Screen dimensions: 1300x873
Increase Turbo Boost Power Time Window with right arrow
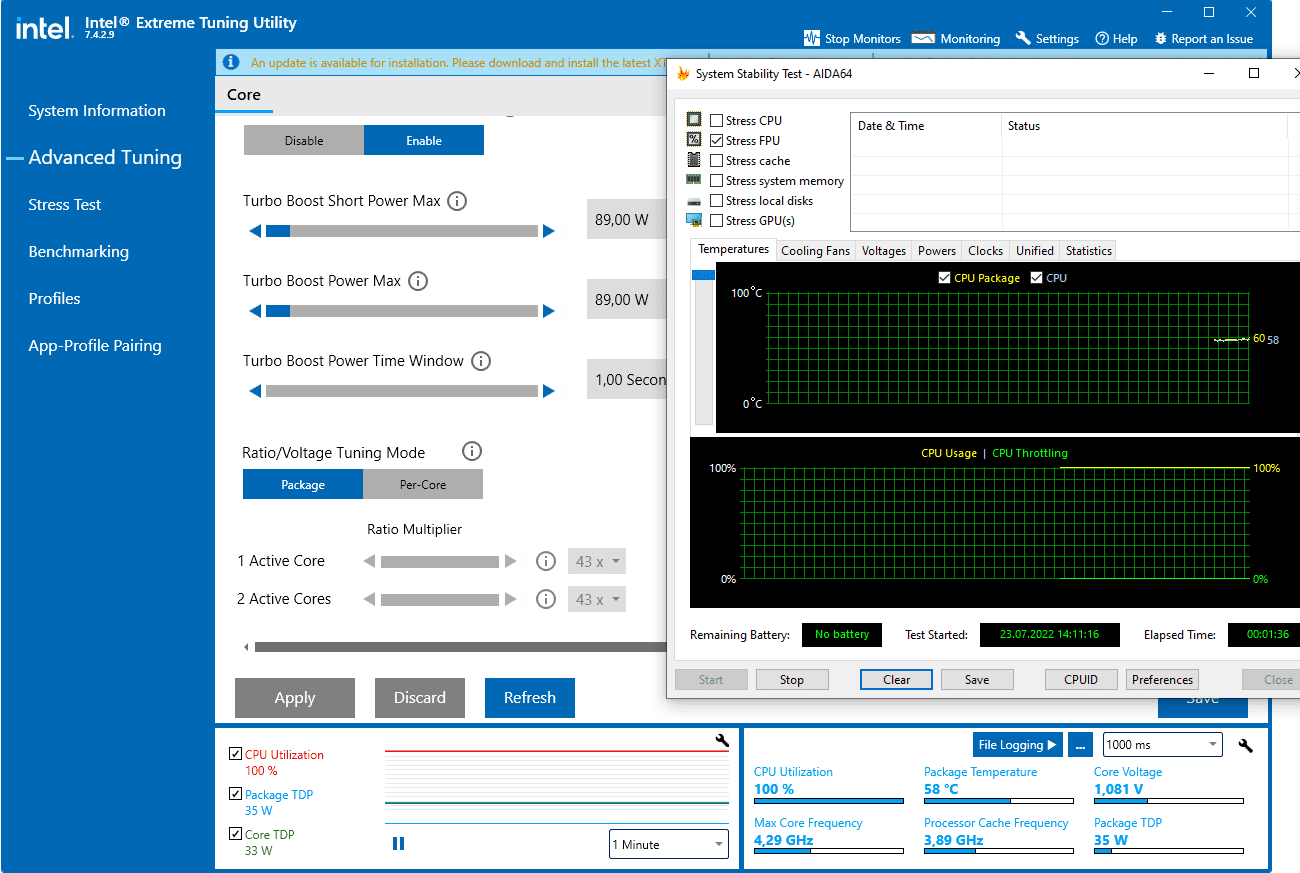click(x=549, y=391)
